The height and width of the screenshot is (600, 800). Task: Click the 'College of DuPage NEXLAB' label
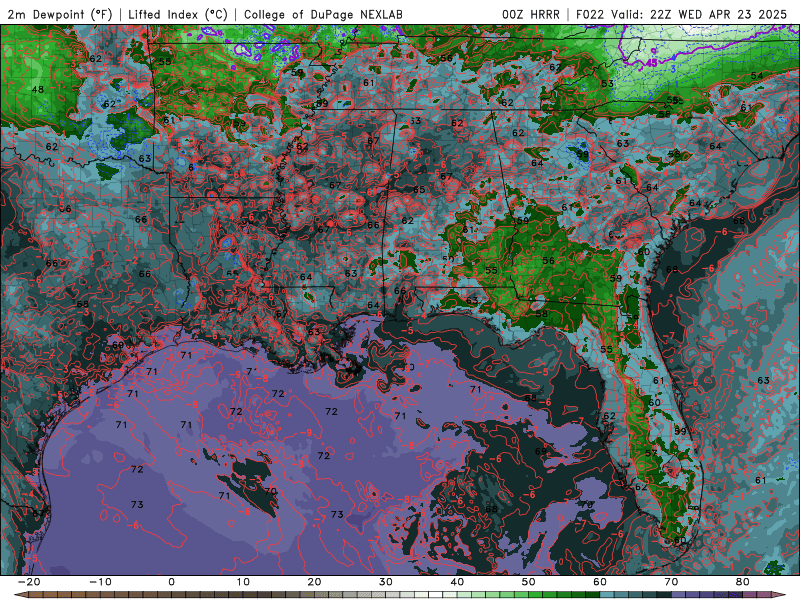(x=323, y=15)
